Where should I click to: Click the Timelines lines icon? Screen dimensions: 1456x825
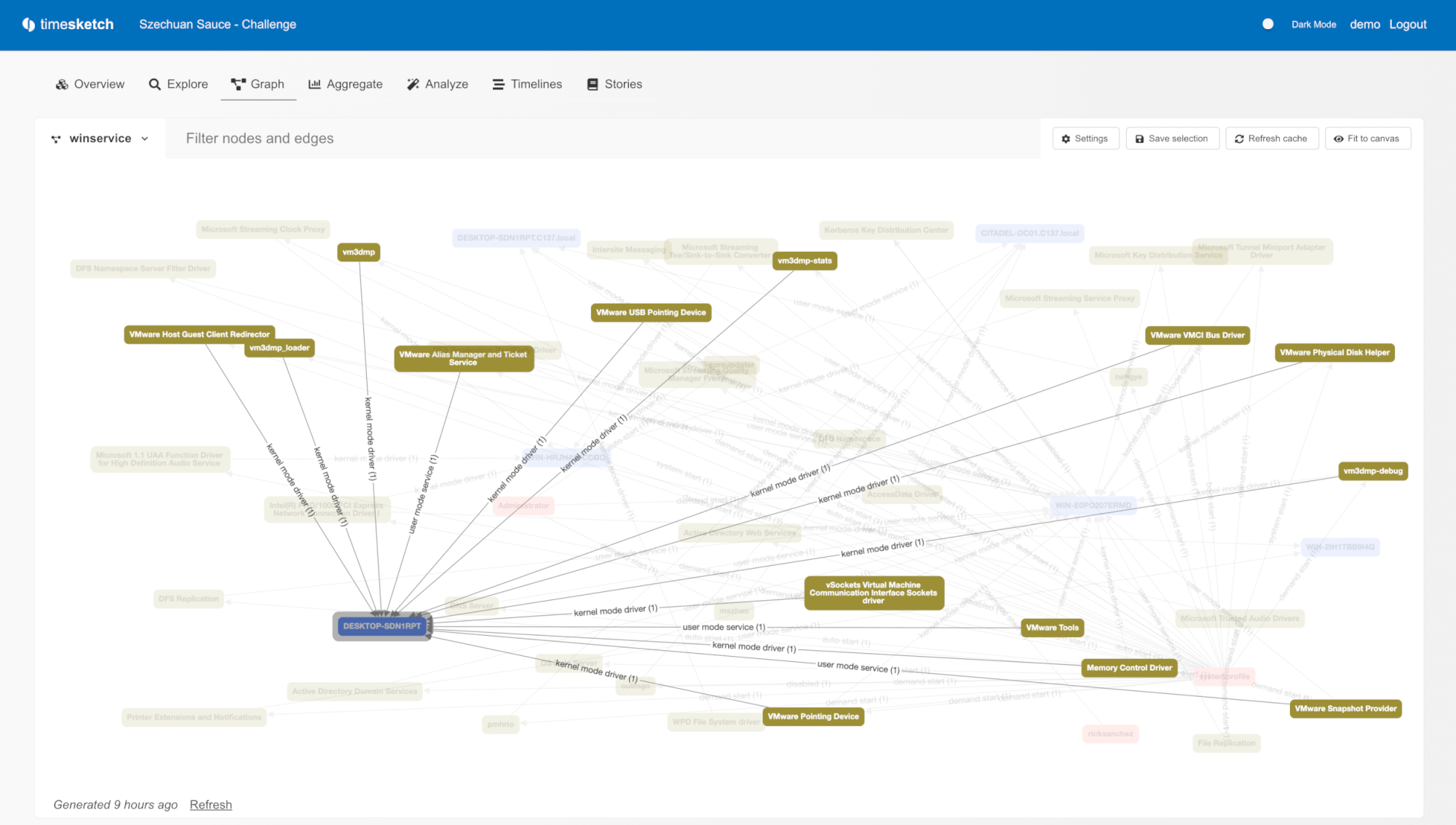pyautogui.click(x=499, y=84)
